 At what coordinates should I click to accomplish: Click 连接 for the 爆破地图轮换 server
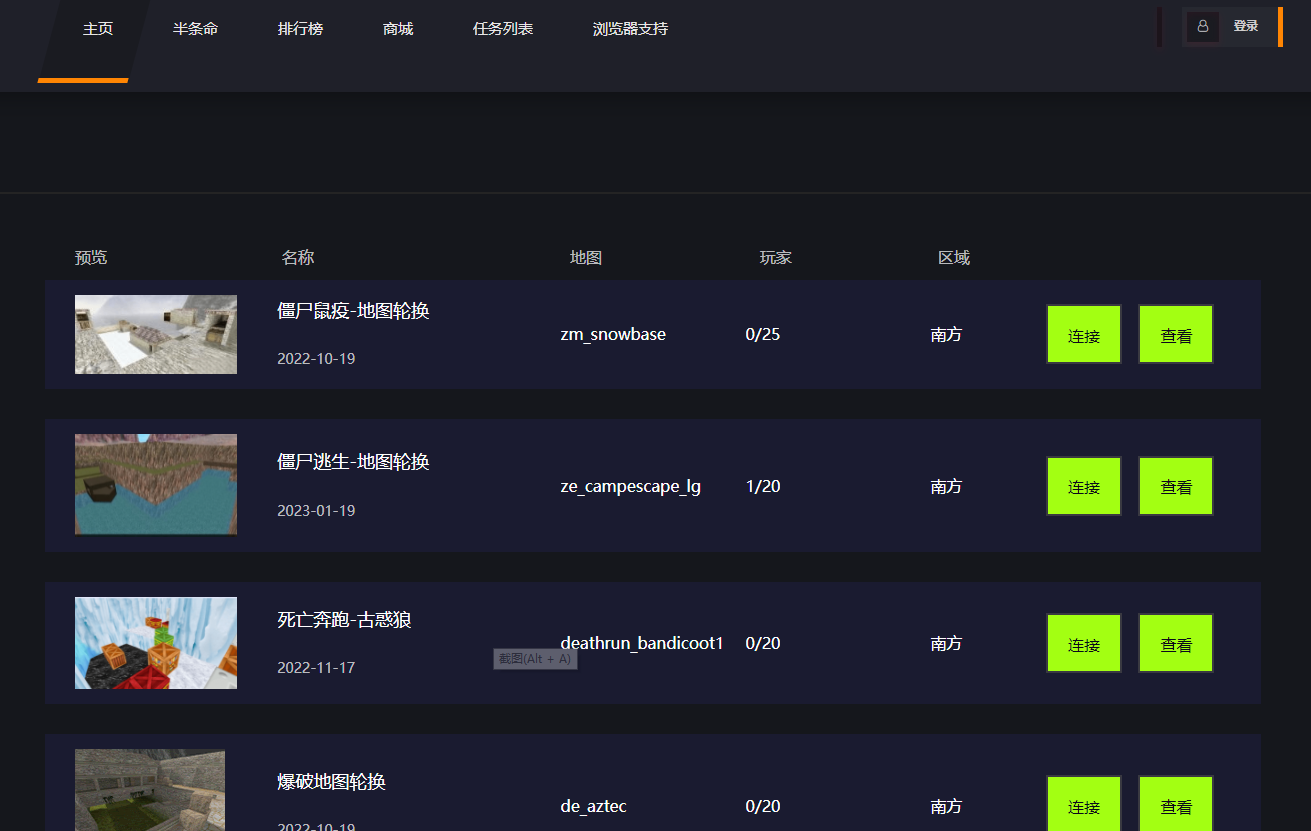[x=1084, y=804]
